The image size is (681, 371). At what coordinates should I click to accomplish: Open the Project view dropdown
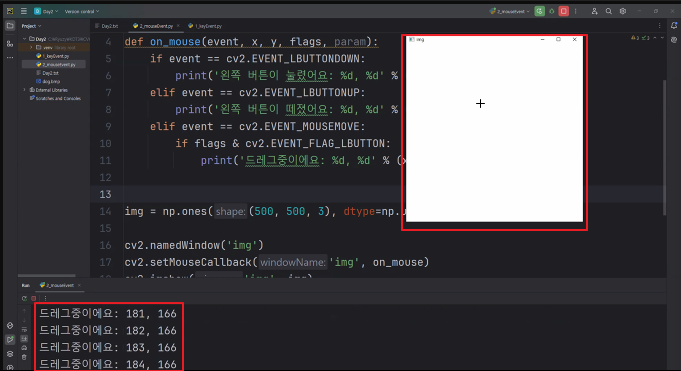tap(32, 26)
